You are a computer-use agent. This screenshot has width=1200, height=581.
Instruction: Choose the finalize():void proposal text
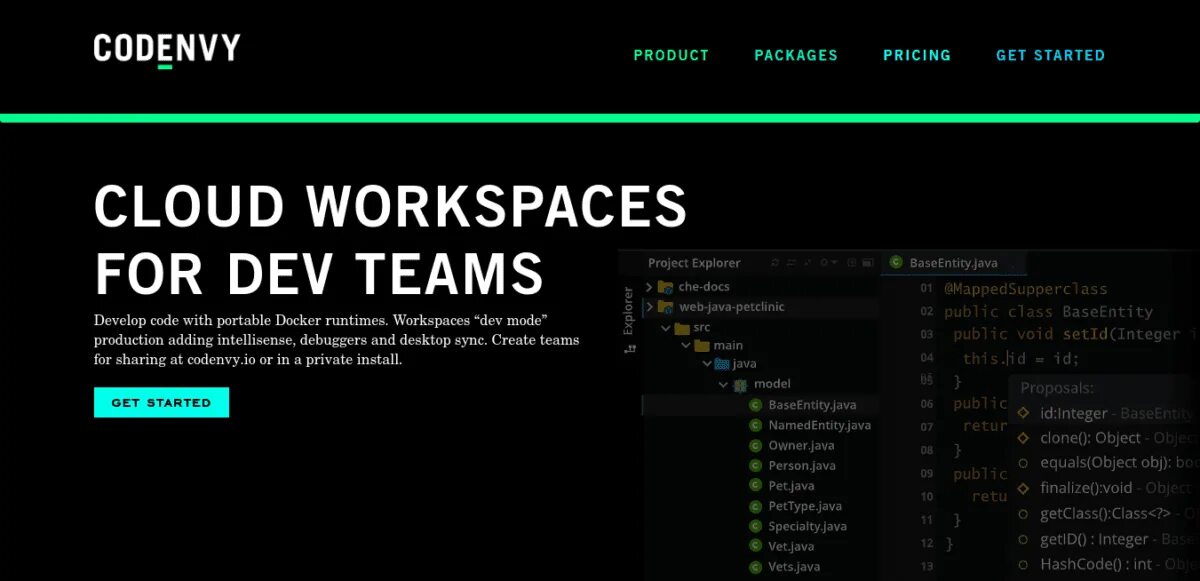pos(1086,488)
